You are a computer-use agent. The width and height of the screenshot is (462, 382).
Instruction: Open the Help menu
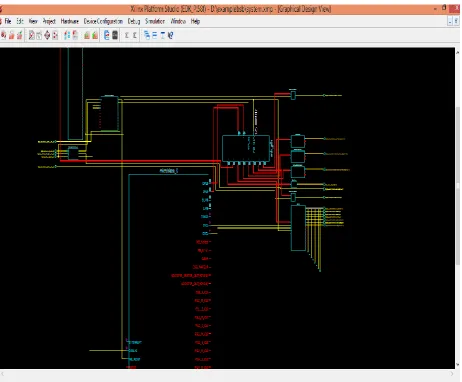pos(195,21)
